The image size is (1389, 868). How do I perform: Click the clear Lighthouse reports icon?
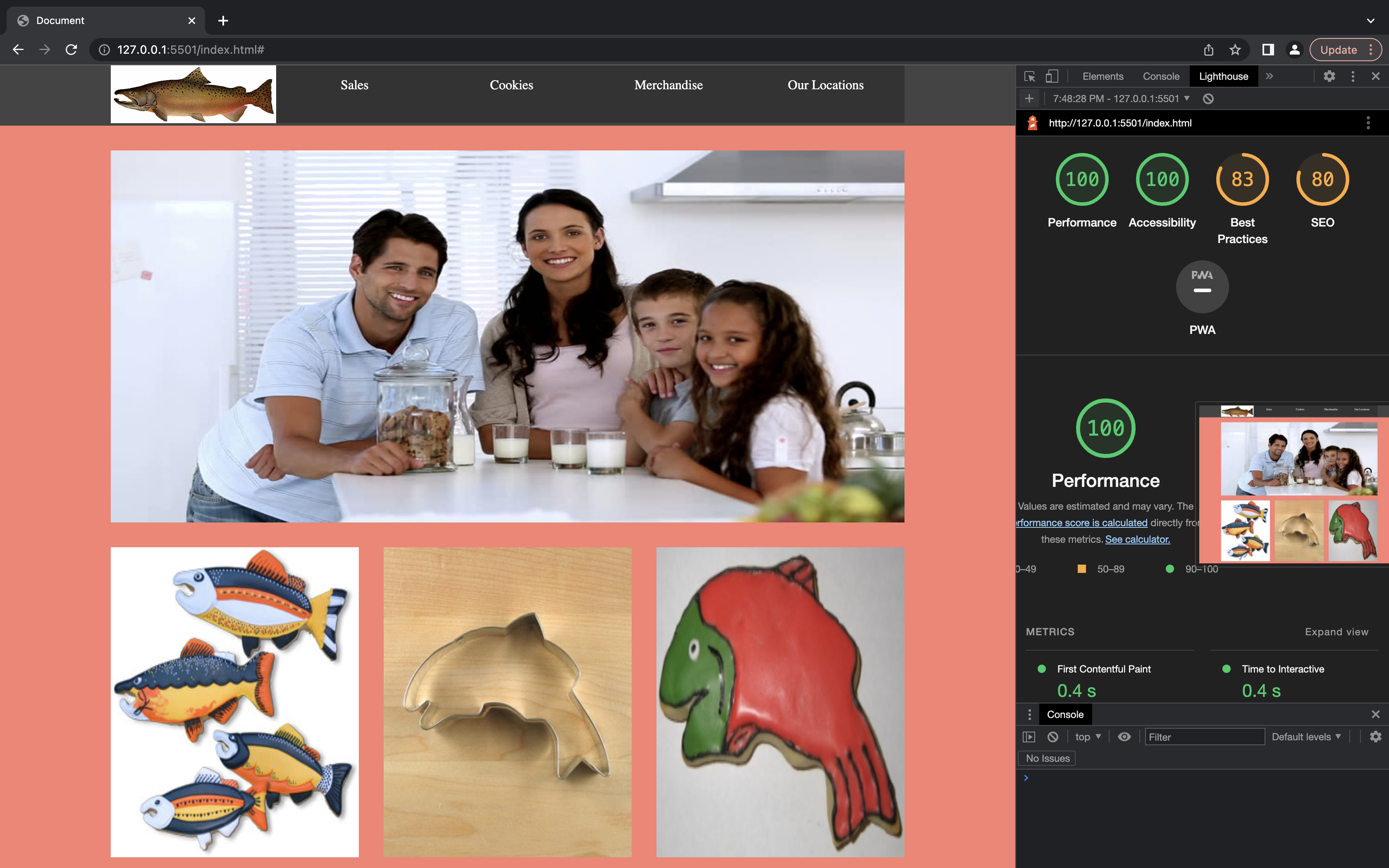point(1208,99)
